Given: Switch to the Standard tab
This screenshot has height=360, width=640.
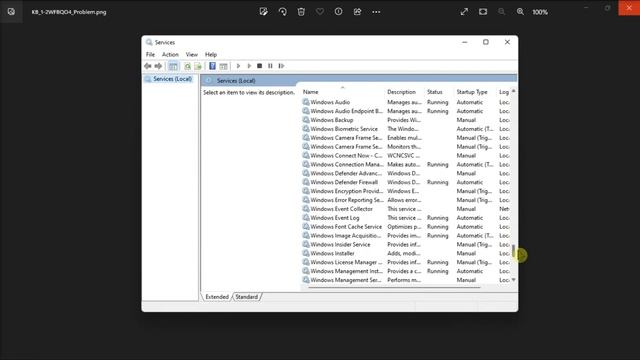Looking at the screenshot, I should [247, 297].
